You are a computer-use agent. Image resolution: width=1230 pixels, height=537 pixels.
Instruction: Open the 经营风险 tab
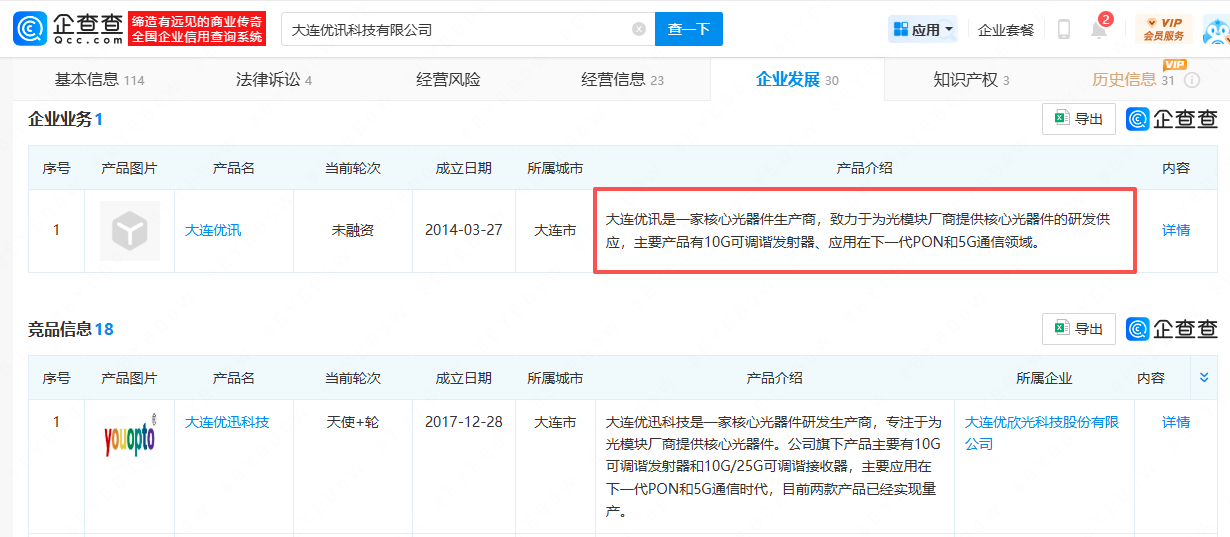[x=448, y=80]
